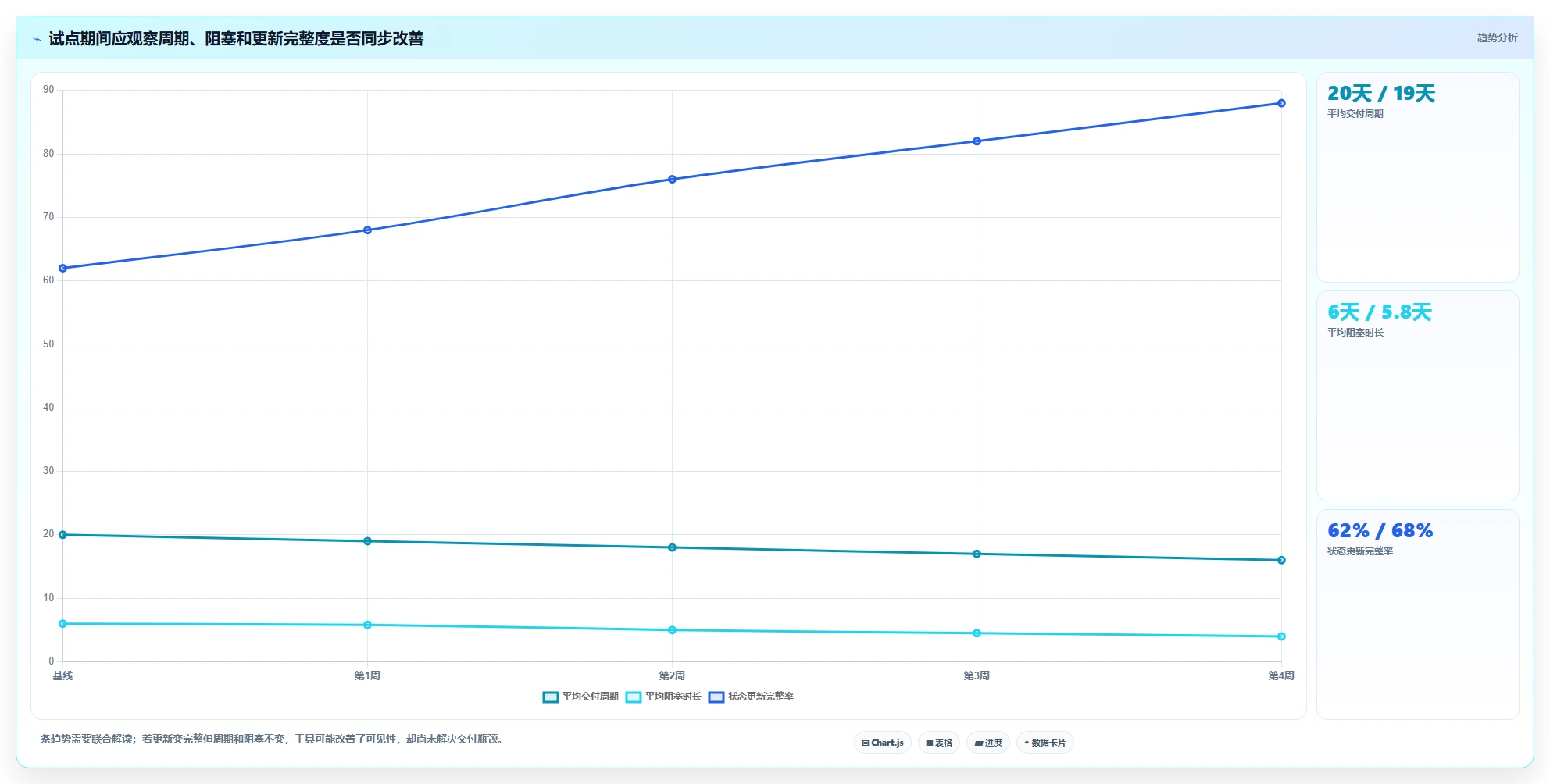Toggle the 平均阻塞时长 legend swatch
The height and width of the screenshot is (784, 1550).
(x=634, y=697)
